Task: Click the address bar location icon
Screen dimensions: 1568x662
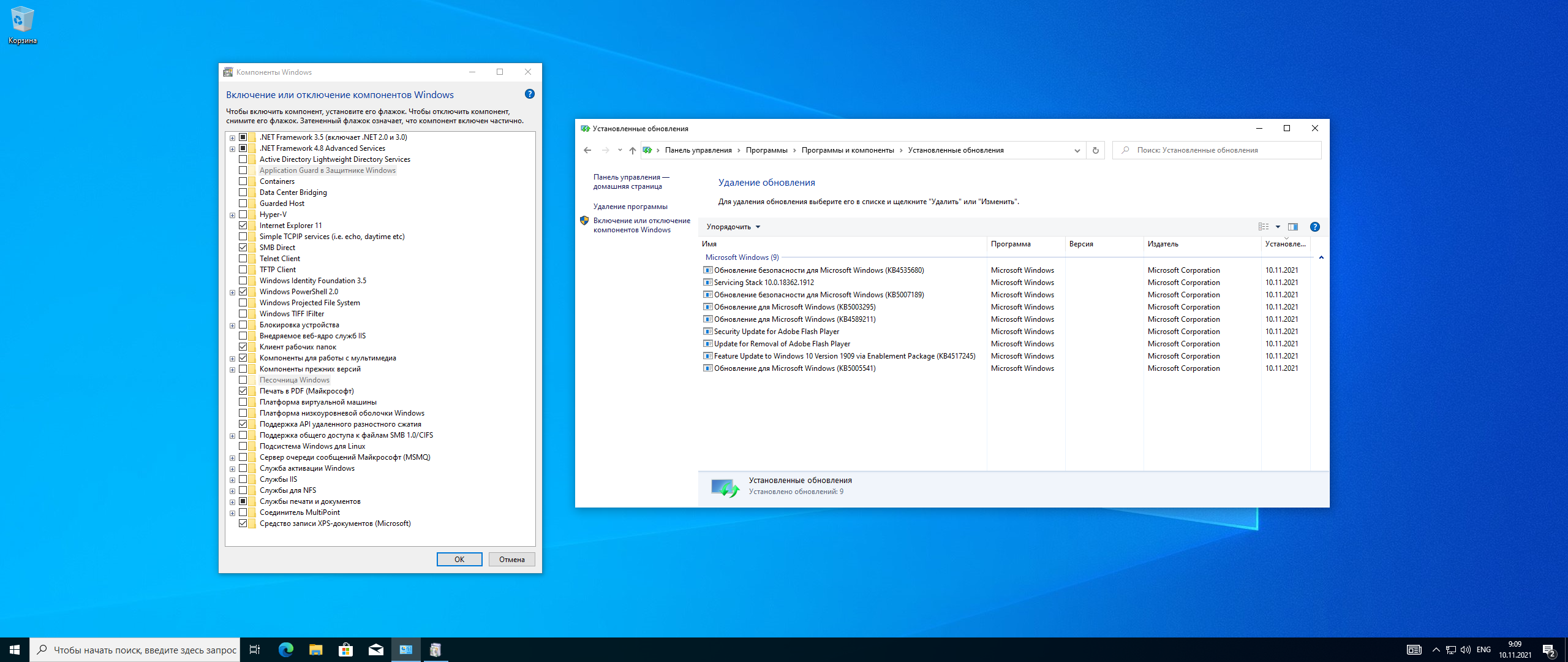Action: pos(647,150)
